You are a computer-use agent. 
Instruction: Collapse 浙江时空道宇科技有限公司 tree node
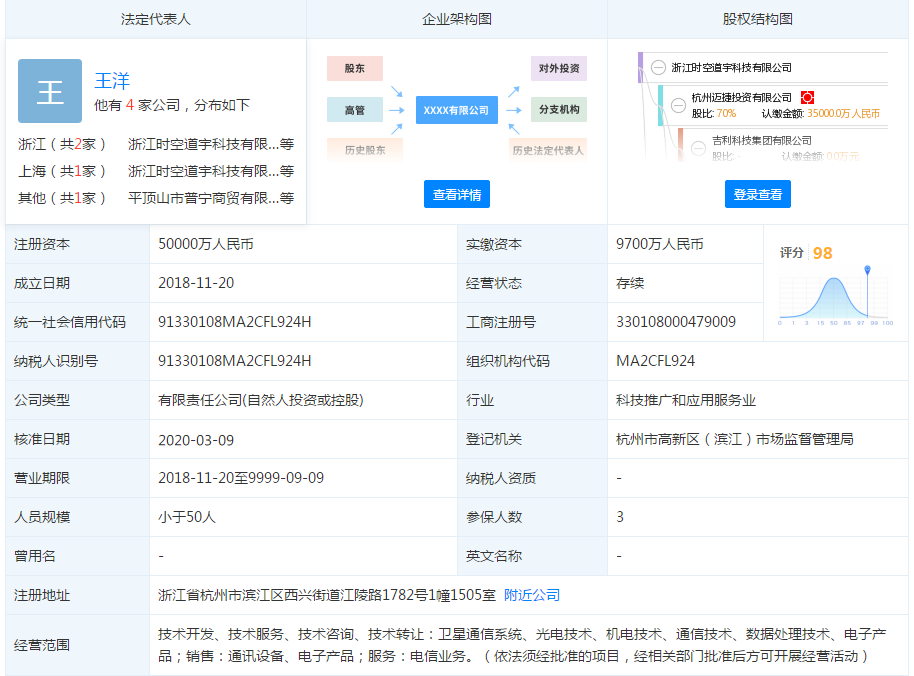point(658,68)
